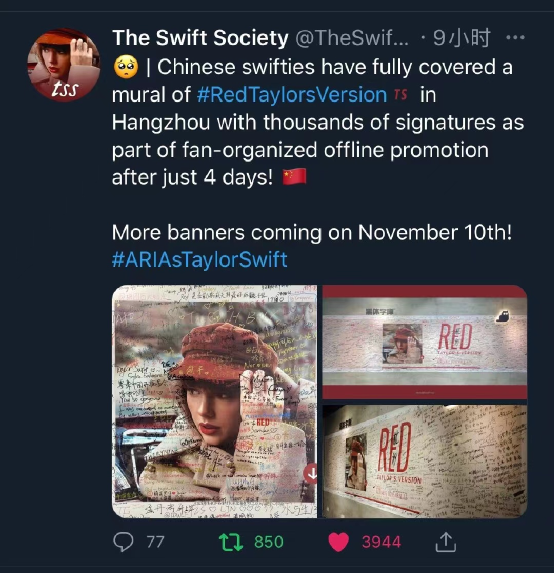View the top-right RED mural photo
Image resolution: width=554 pixels, height=573 pixels.
(425, 342)
